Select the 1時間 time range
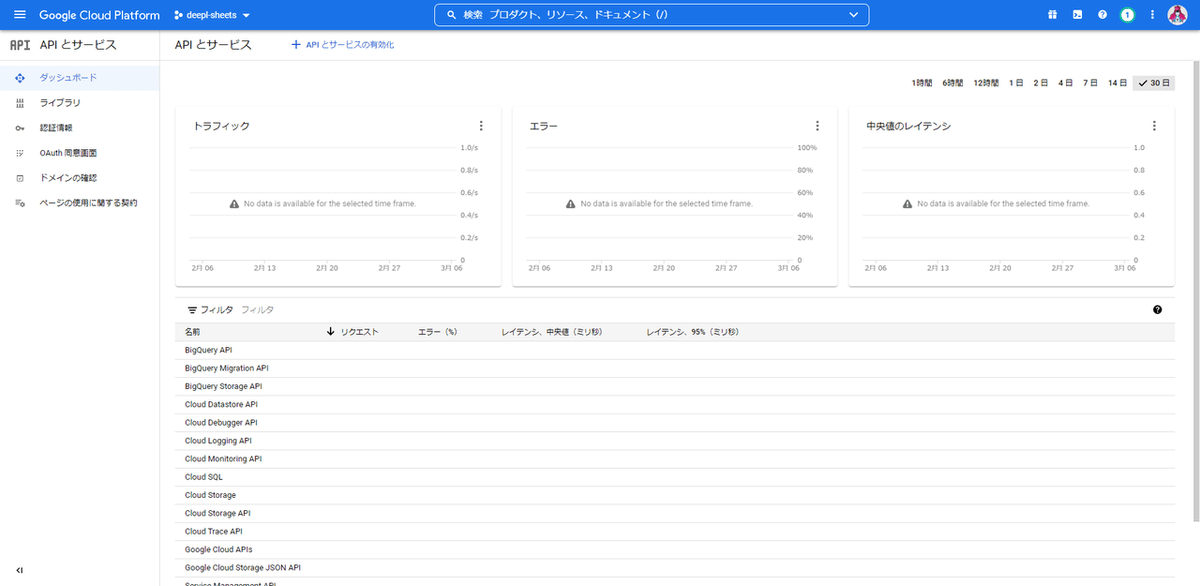This screenshot has height=586, width=1200. click(x=922, y=83)
